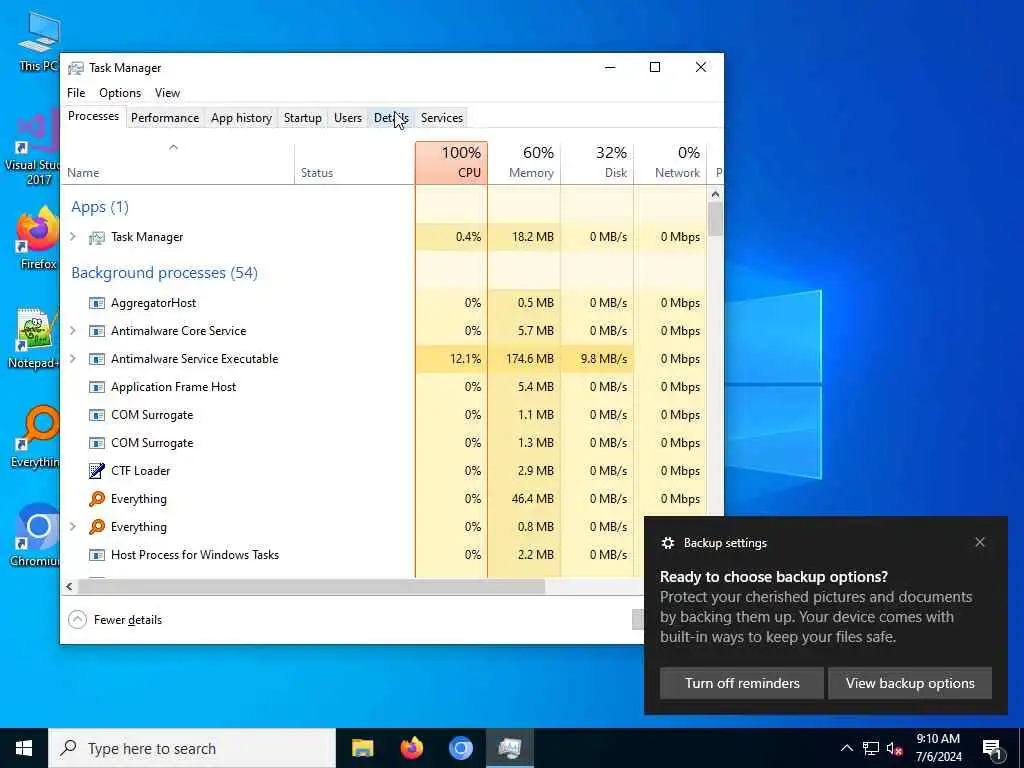Launch Chromium from the taskbar

pos(460,748)
